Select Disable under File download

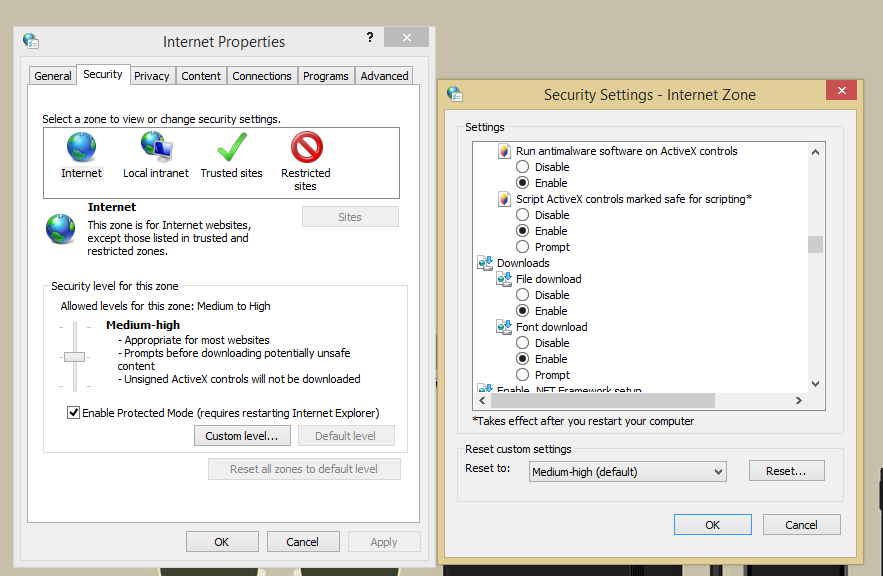tap(523, 295)
